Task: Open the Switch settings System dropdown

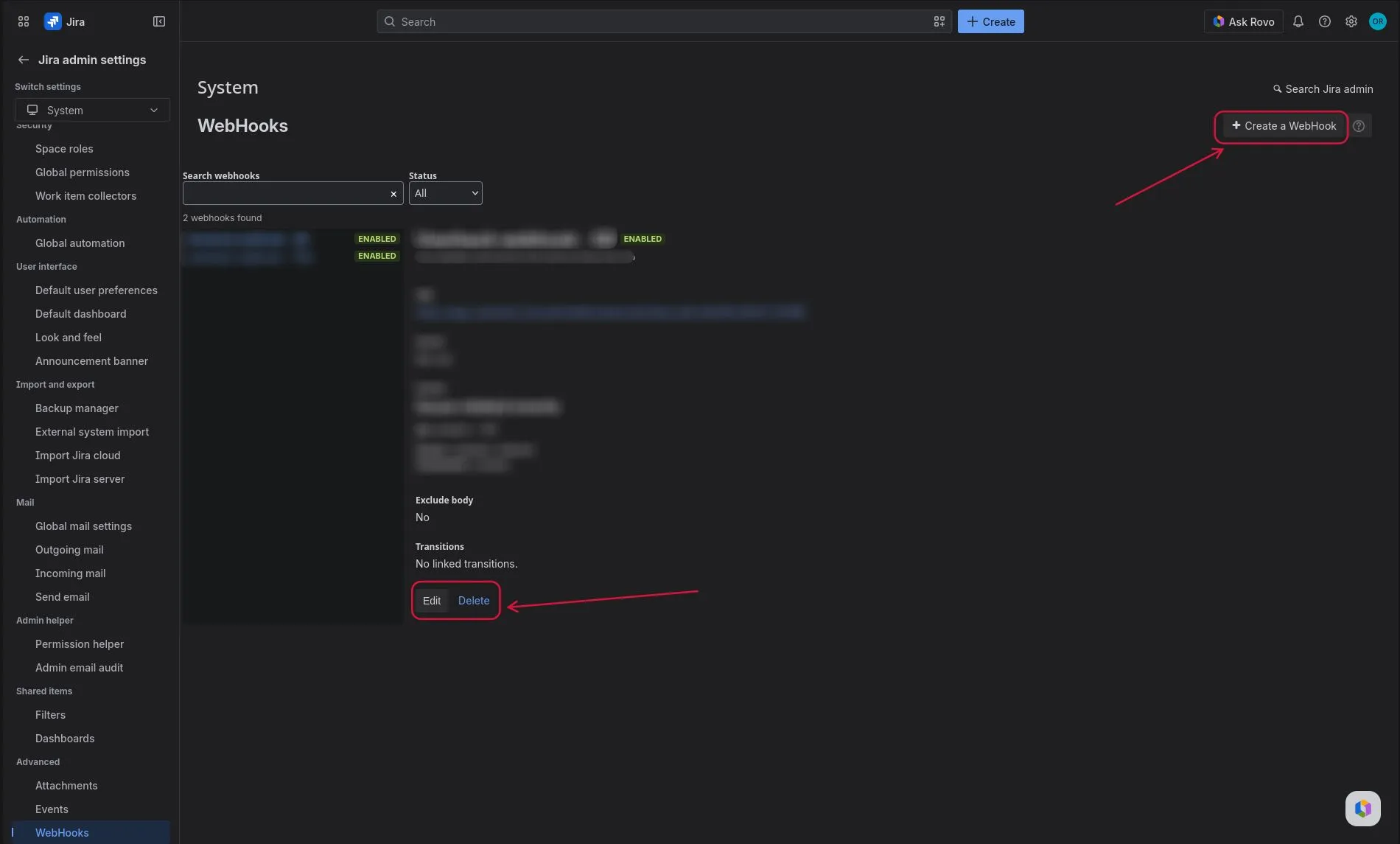Action: point(92,110)
